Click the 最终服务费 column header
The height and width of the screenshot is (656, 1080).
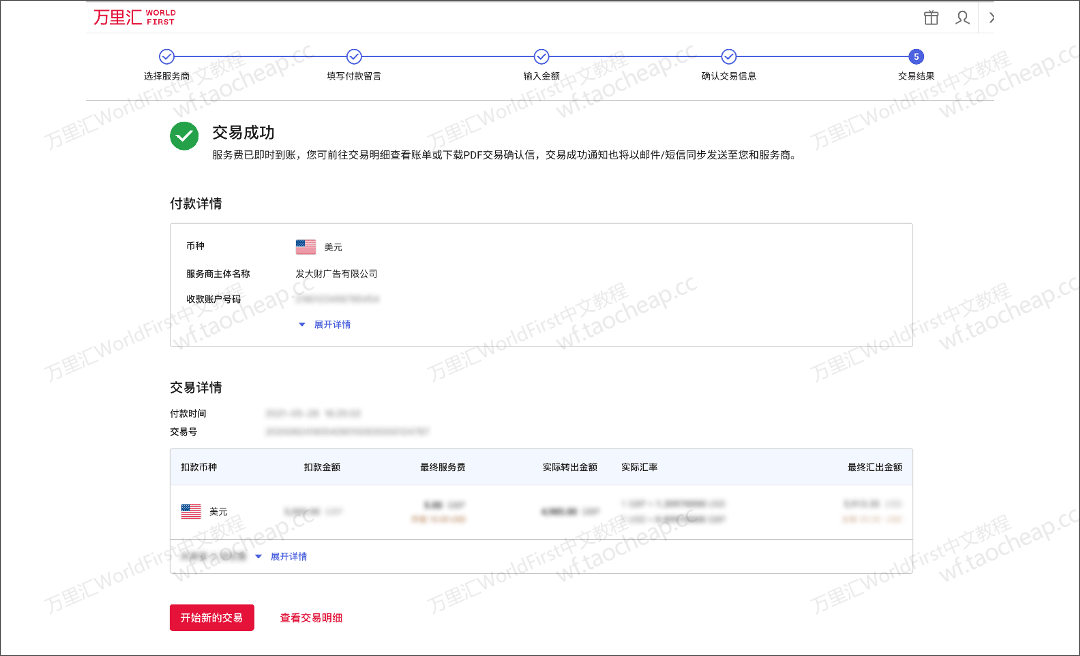[442, 467]
